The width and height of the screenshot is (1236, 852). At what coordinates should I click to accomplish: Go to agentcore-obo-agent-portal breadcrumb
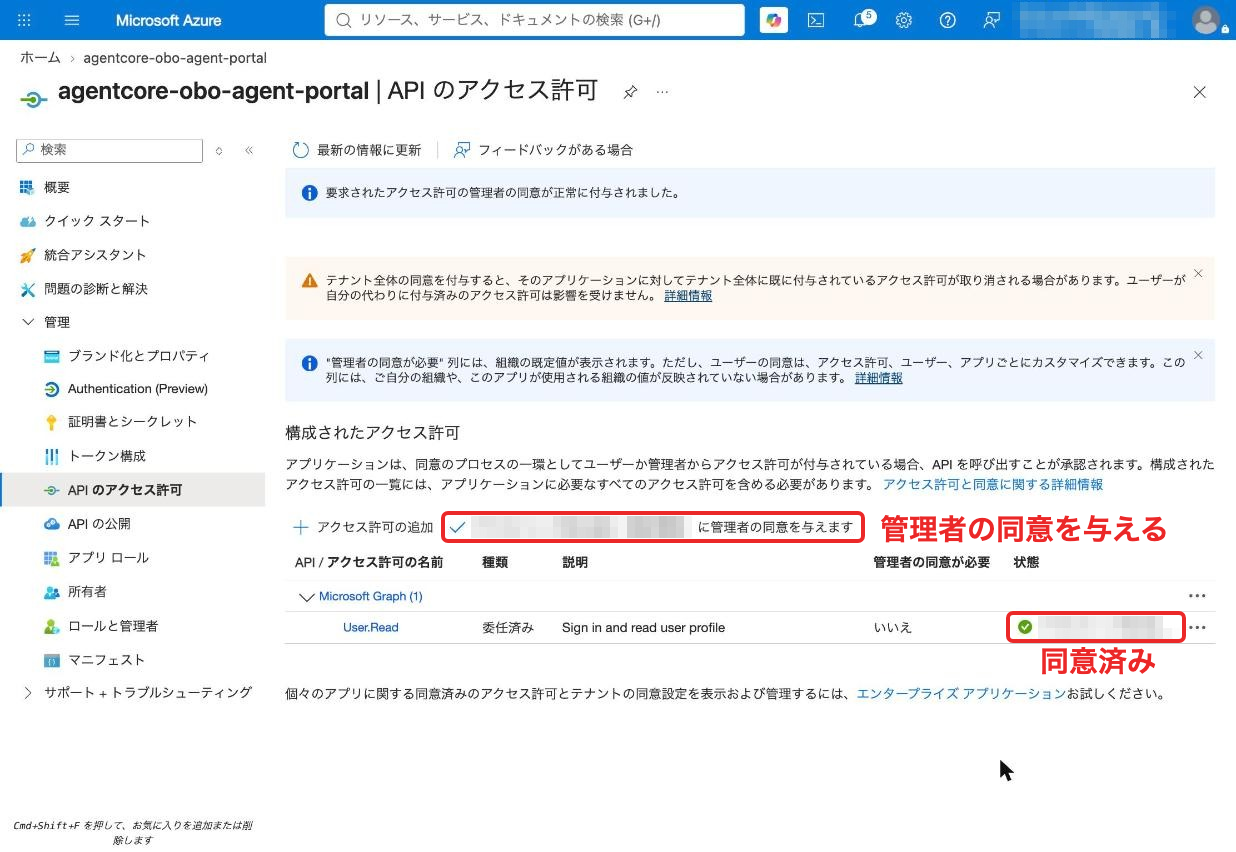(175, 58)
